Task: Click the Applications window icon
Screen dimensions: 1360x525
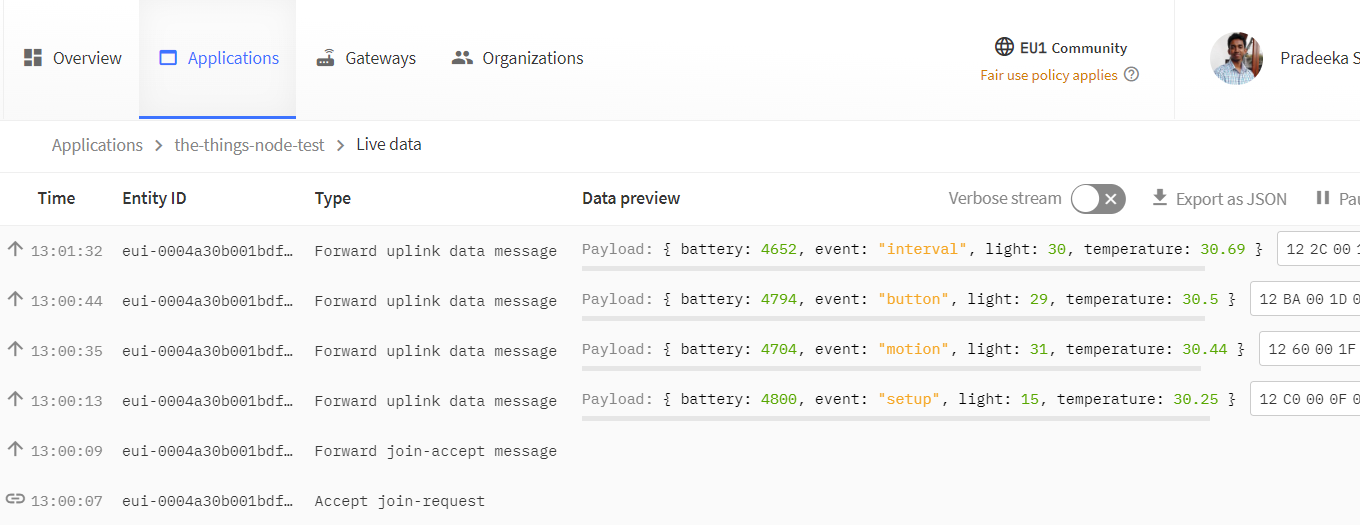Action: point(168,58)
